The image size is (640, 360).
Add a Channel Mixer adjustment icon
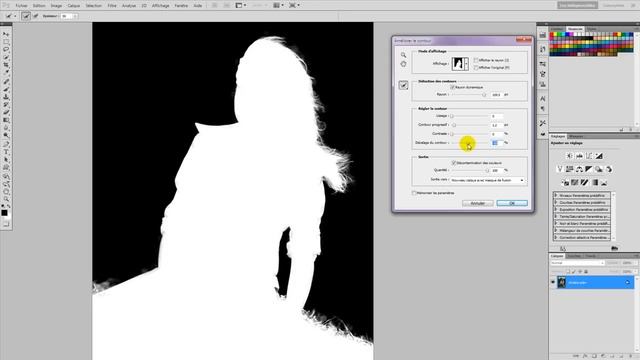pyautogui.click(x=609, y=169)
